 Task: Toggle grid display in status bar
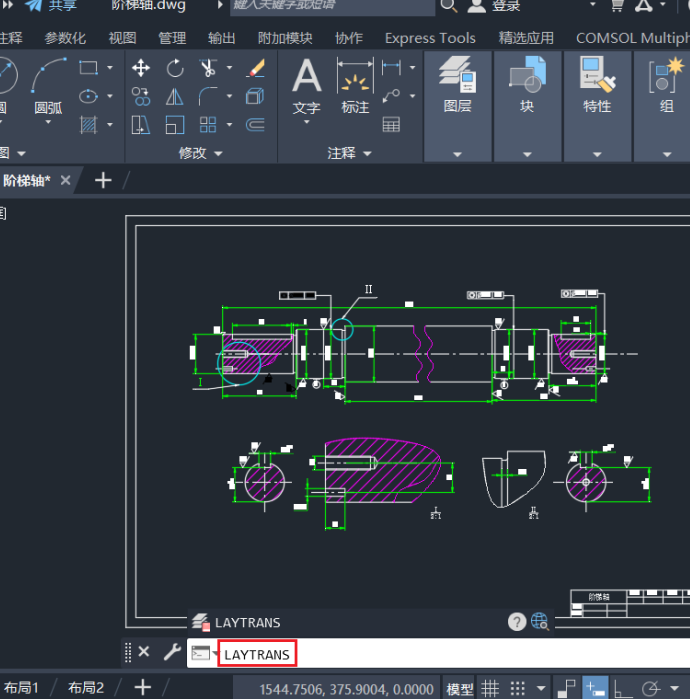[x=490, y=688]
